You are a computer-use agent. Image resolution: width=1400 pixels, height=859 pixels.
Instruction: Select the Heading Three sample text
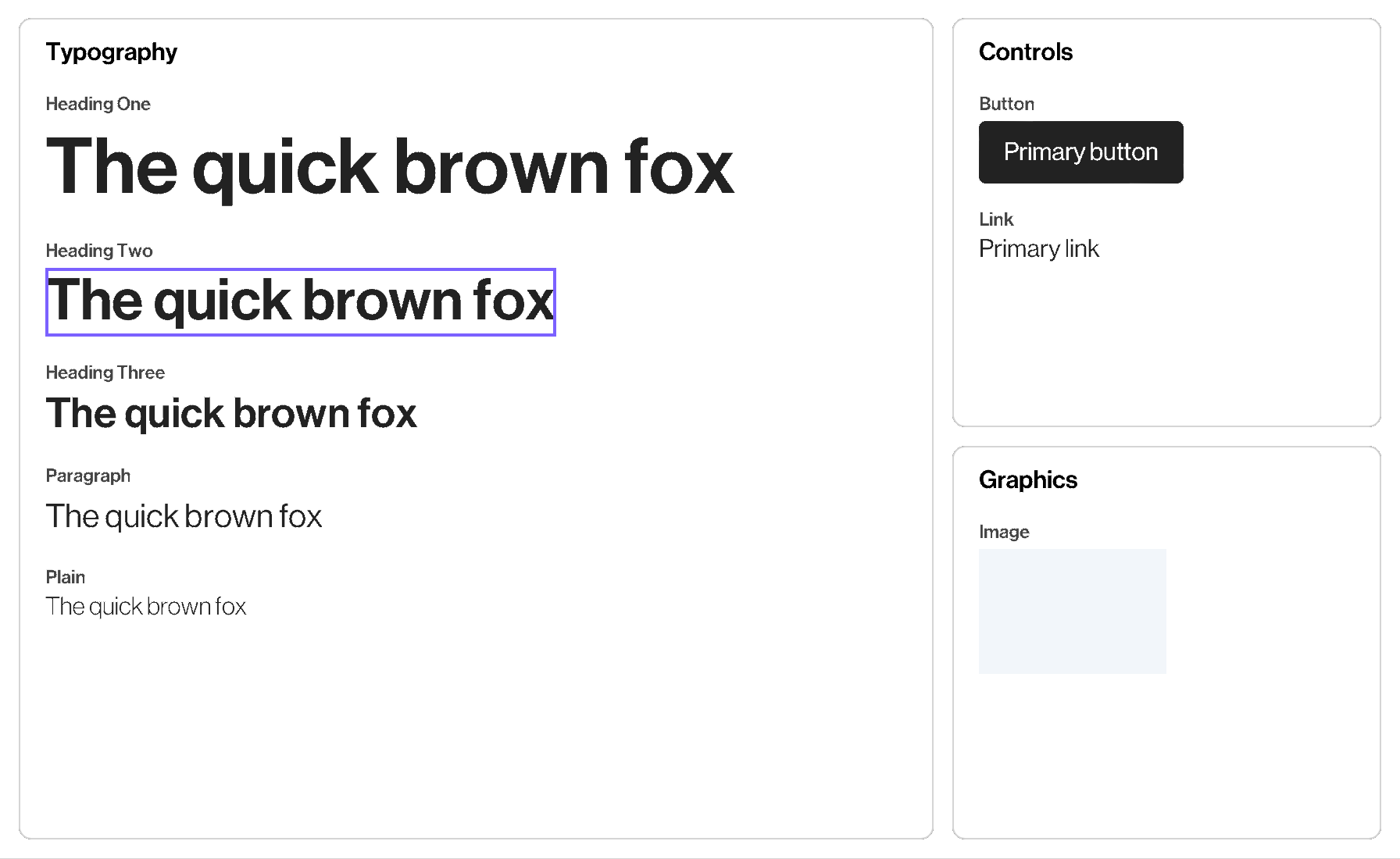231,413
